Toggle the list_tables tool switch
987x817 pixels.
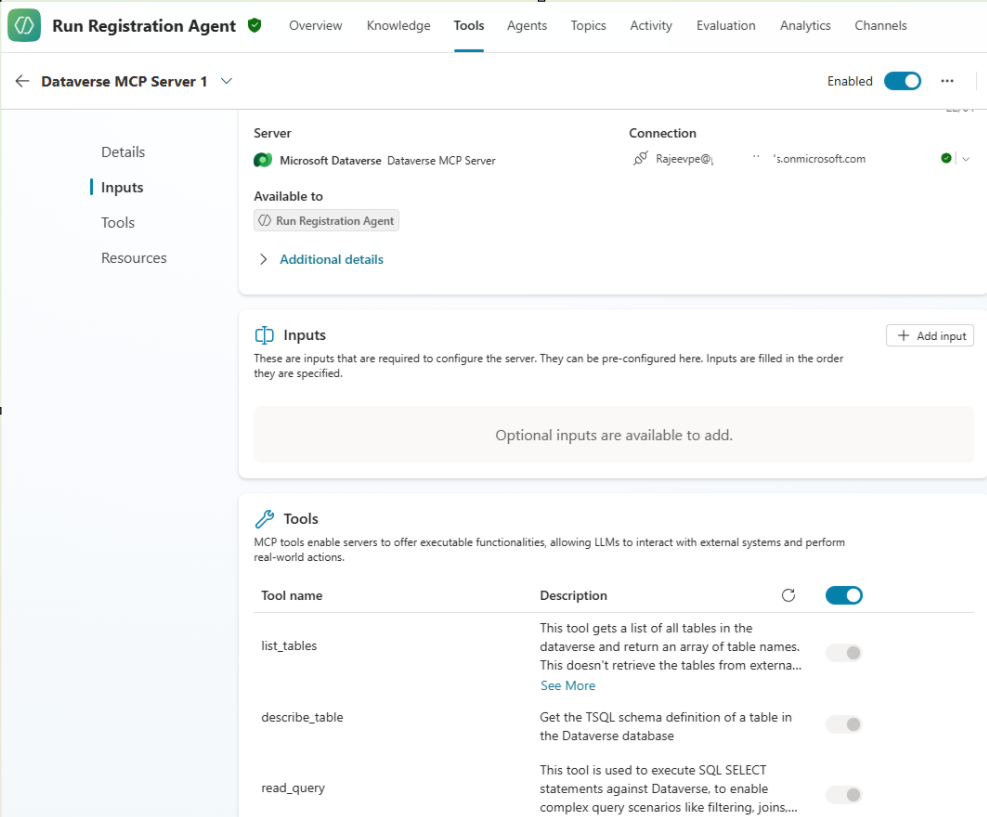pyautogui.click(x=843, y=653)
